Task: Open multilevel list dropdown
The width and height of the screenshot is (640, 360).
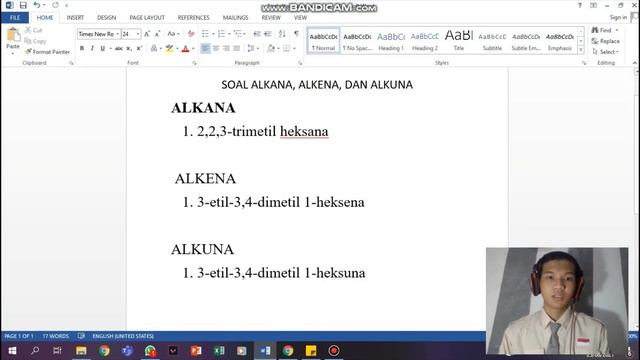Action: pyautogui.click(x=244, y=34)
